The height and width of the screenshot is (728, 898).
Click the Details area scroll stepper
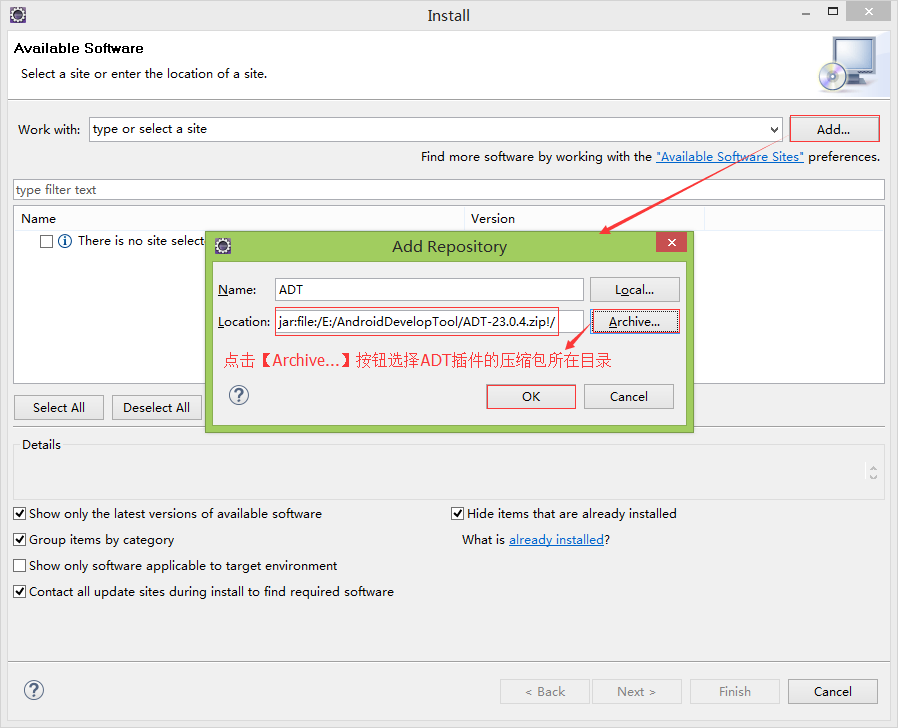tap(873, 472)
